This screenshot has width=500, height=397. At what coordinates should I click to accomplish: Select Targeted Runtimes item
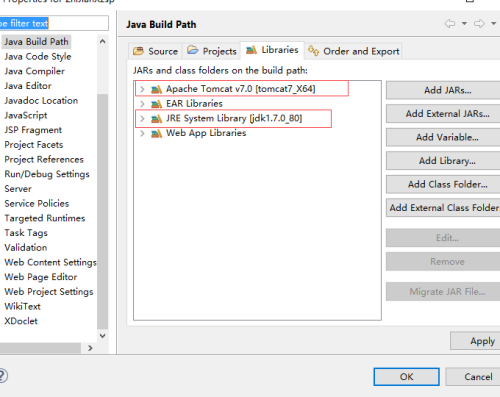(x=45, y=218)
